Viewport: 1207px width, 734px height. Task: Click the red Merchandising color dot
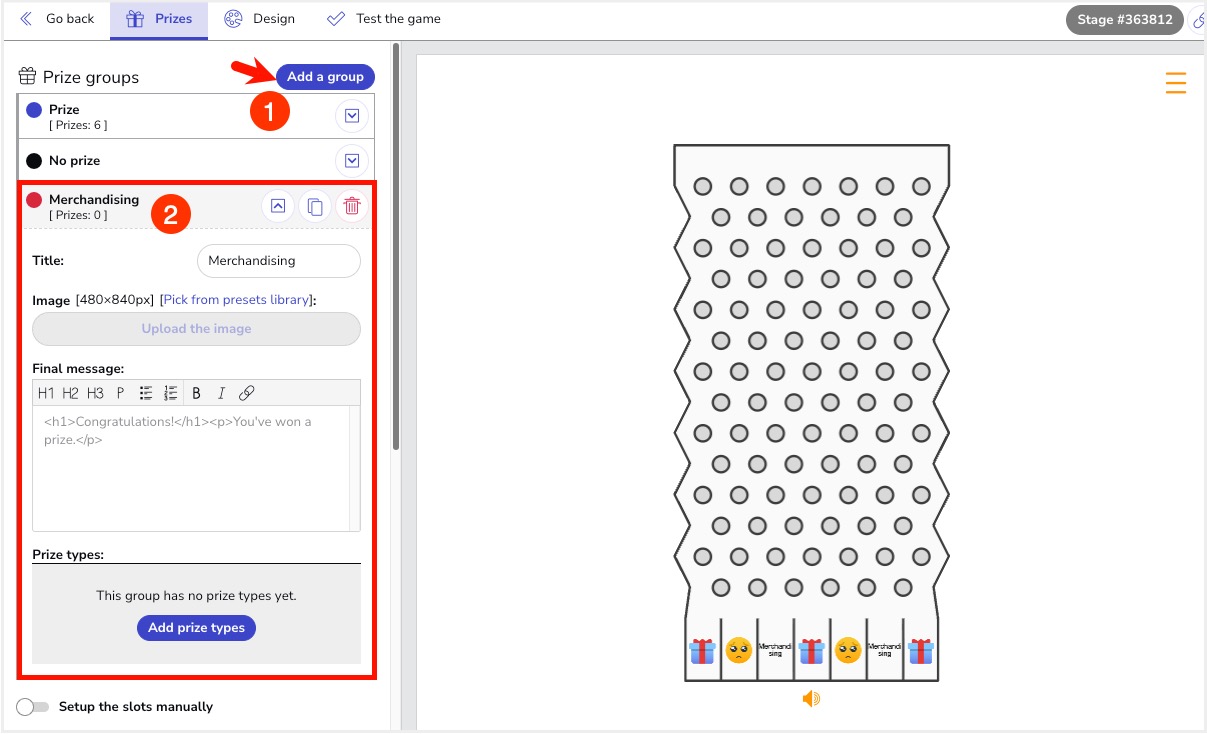point(34,200)
